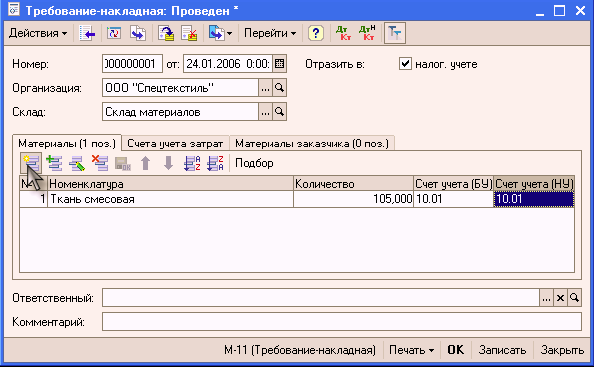Click the ellipsis select button for Ответственный
594x367 pixels.
546,298
